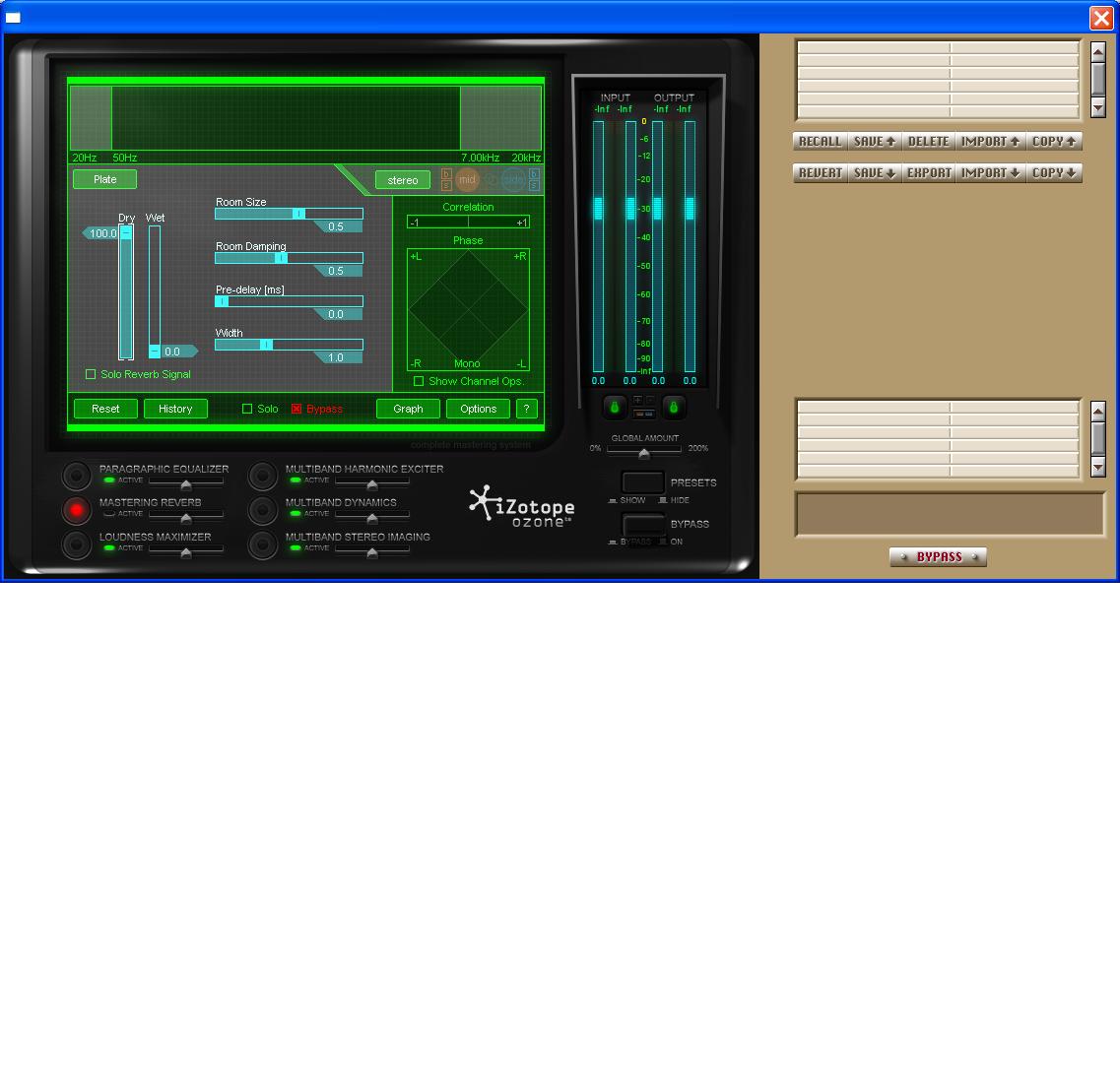Viewport: 1120px width, 1088px height.
Task: Uncheck the red Bypass checkbox
Action: coord(296,409)
